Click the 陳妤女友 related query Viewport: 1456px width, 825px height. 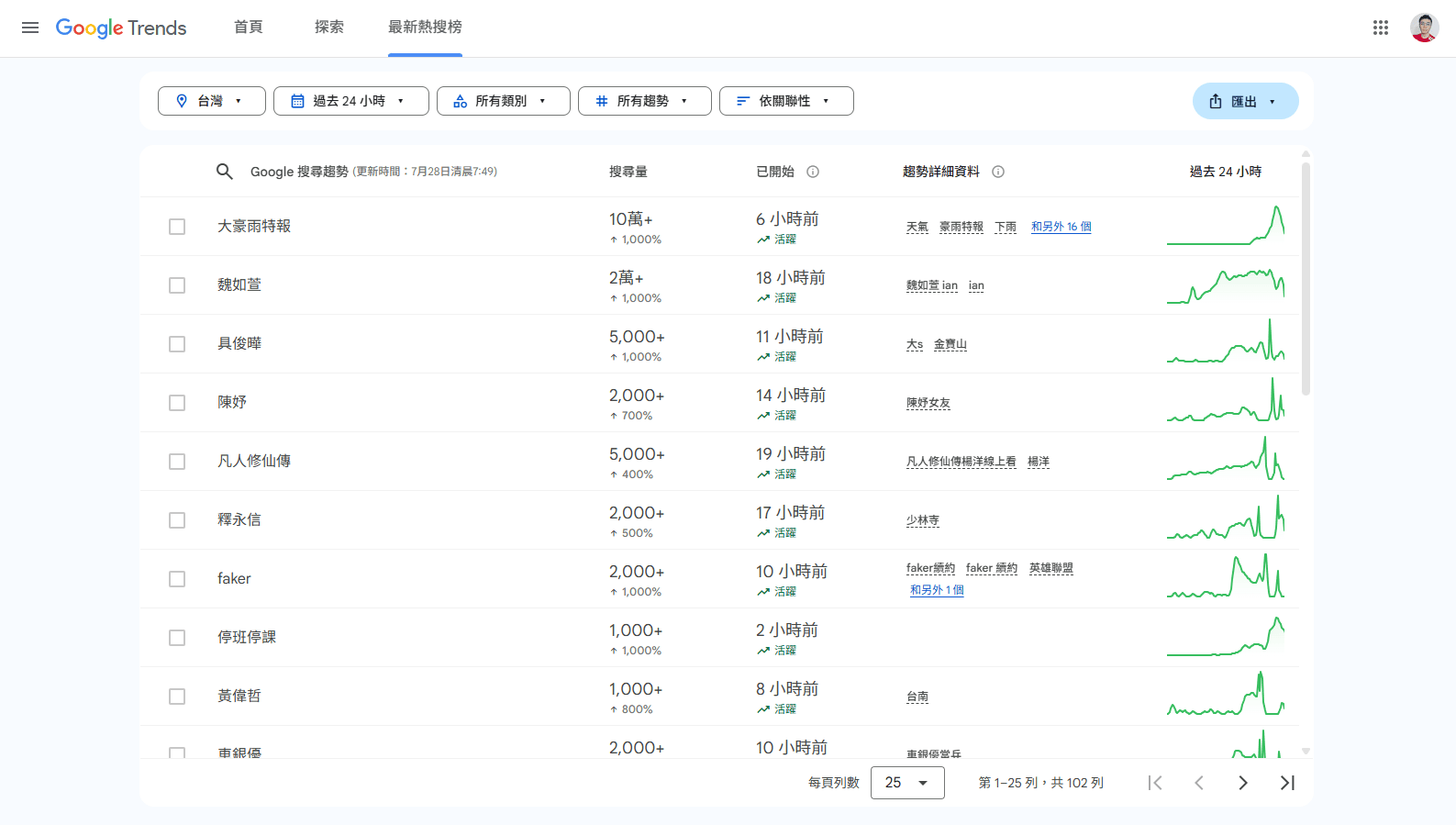[928, 403]
